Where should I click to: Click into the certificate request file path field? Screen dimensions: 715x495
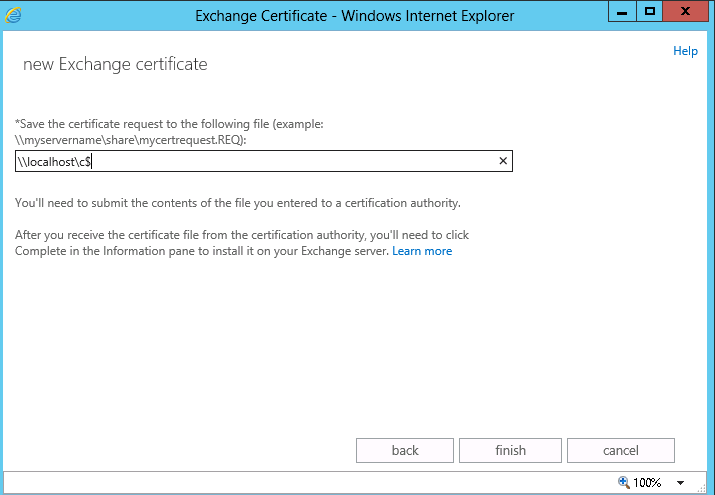coord(300,161)
